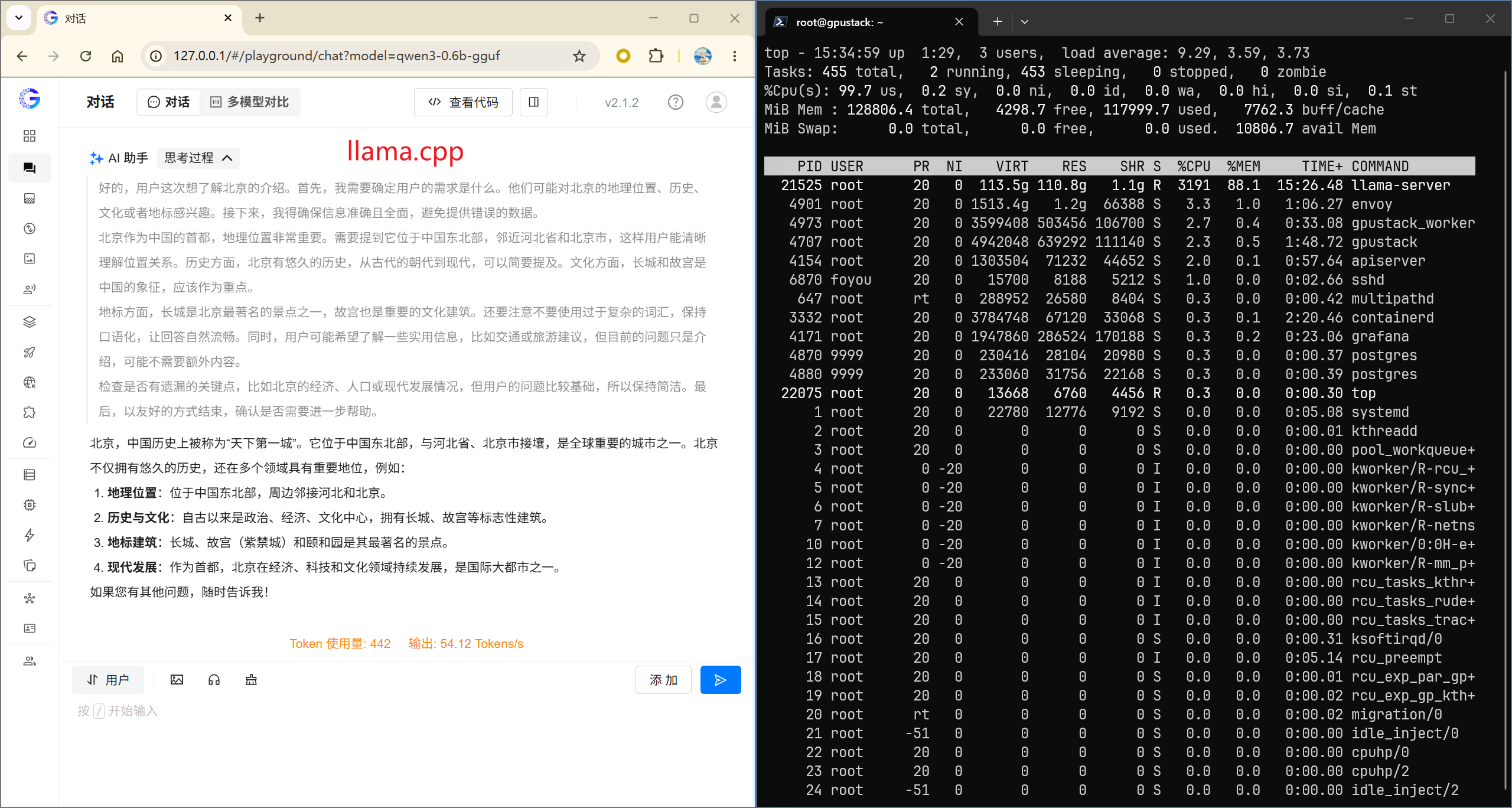Close the root@gpustack terminal tab
This screenshot has width=1512, height=808.
tap(959, 22)
